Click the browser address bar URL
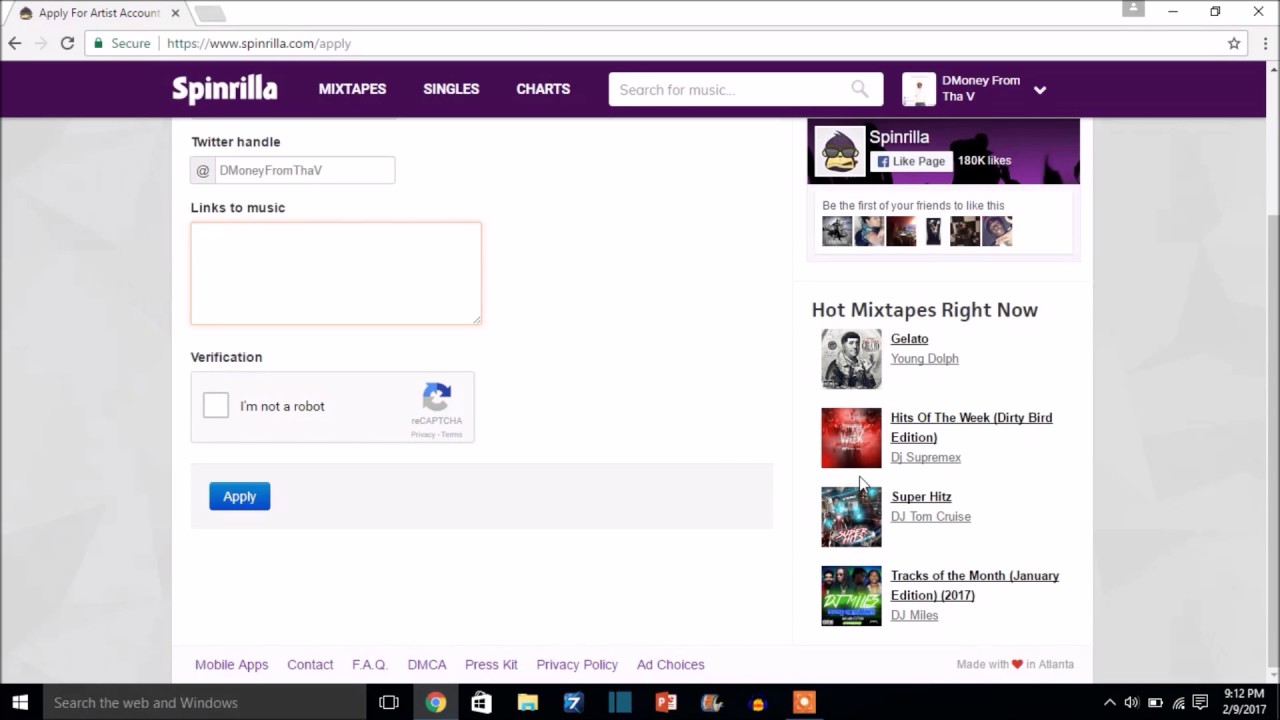 click(259, 43)
